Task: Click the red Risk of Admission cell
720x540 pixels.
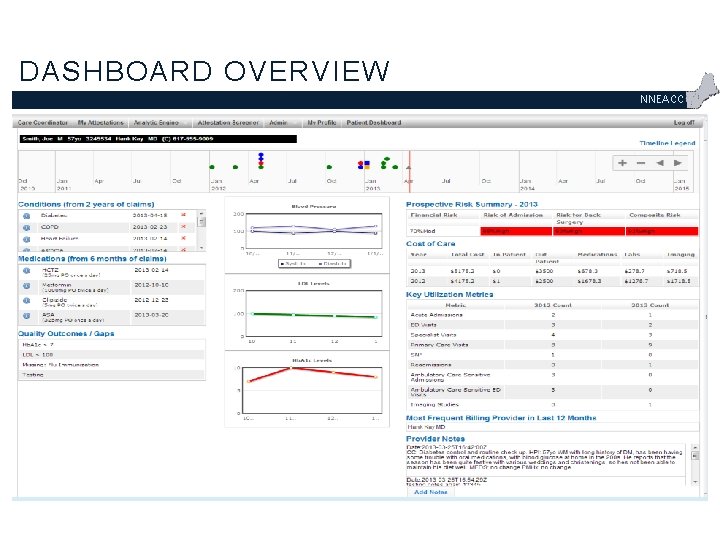Action: pos(516,231)
